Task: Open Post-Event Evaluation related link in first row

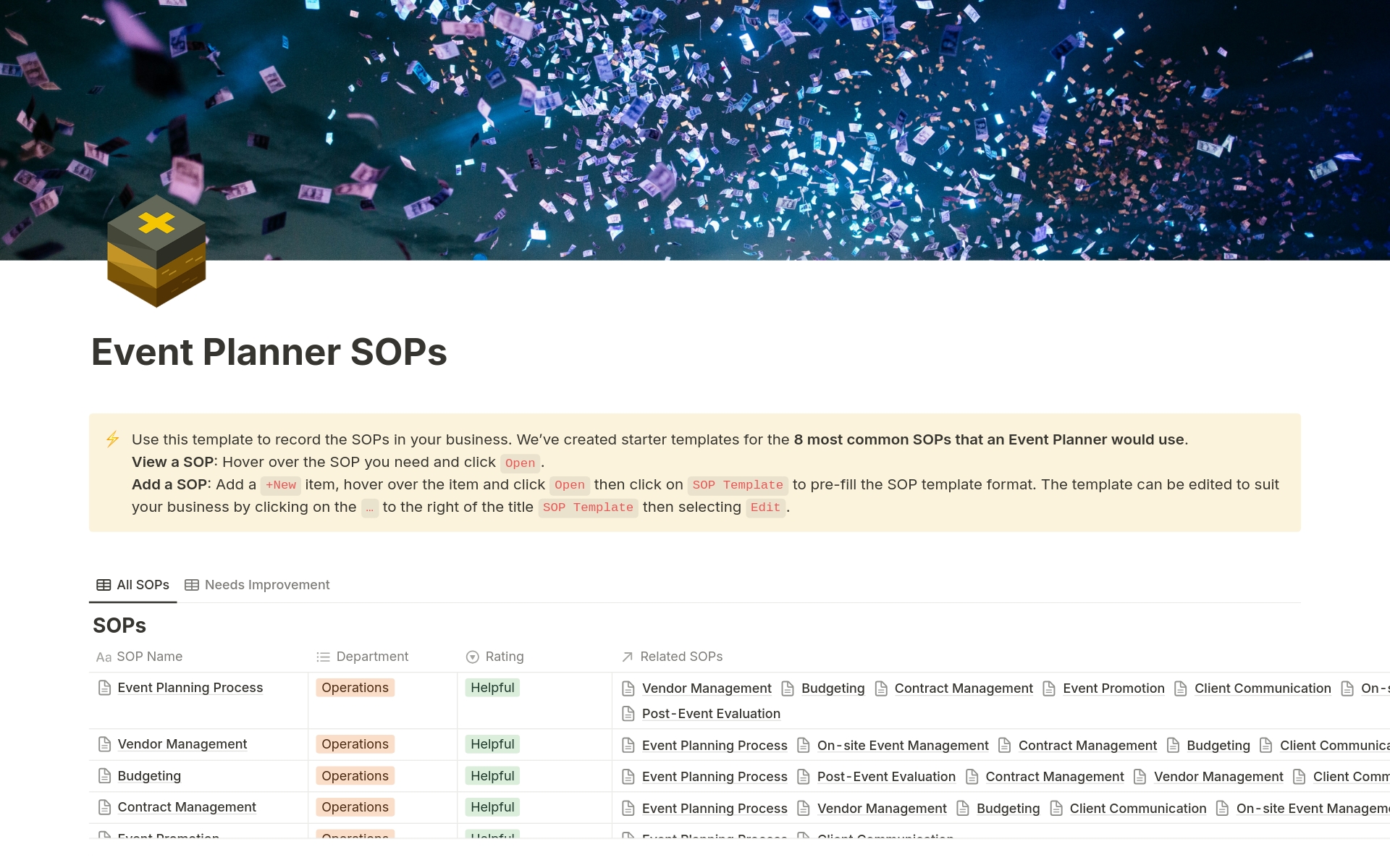Action: [710, 714]
